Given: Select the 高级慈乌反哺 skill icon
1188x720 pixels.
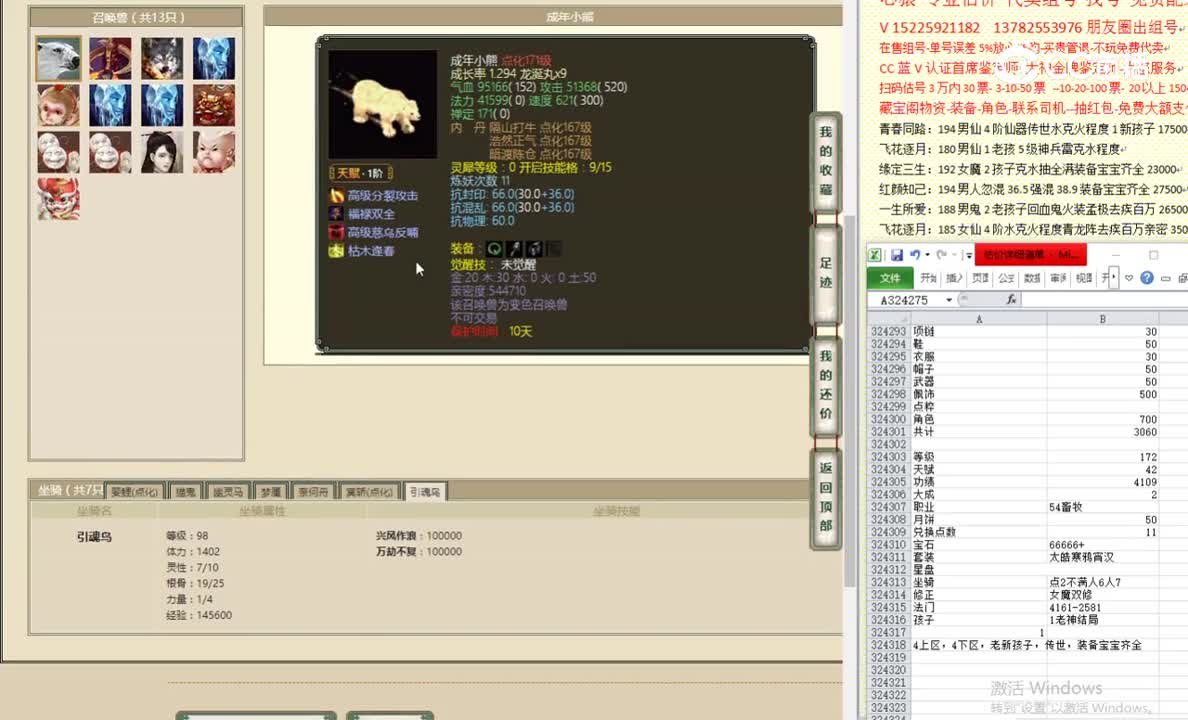Looking at the screenshot, I should click(x=337, y=230).
